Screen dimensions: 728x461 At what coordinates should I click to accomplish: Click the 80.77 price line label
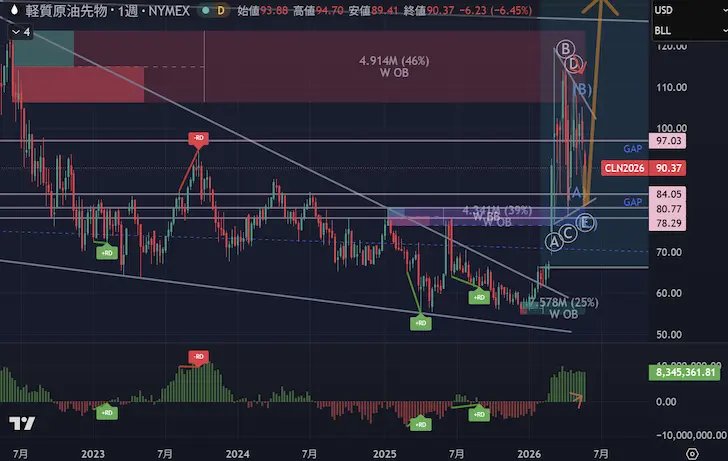click(668, 209)
